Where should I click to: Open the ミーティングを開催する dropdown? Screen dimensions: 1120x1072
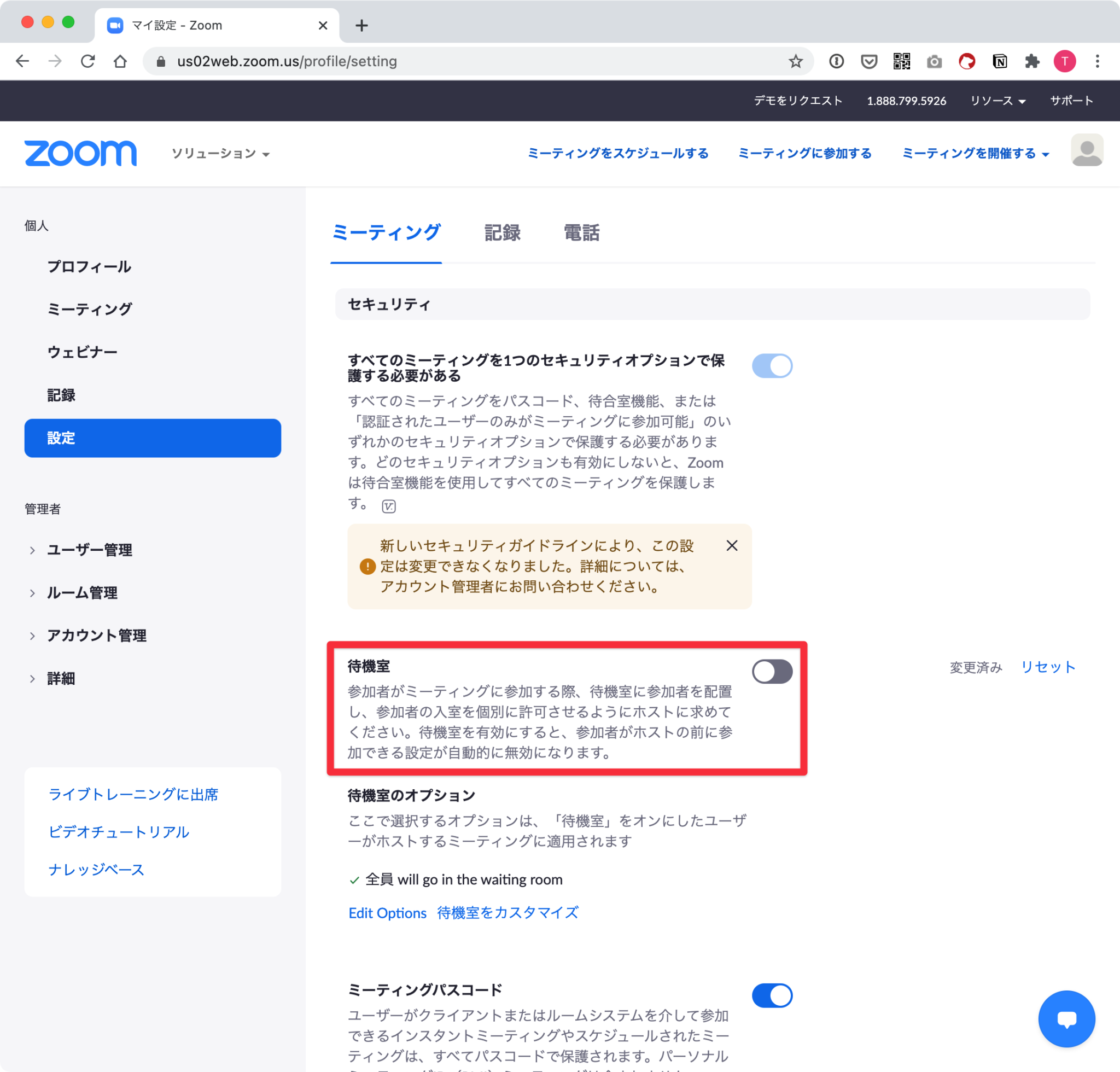click(x=975, y=154)
